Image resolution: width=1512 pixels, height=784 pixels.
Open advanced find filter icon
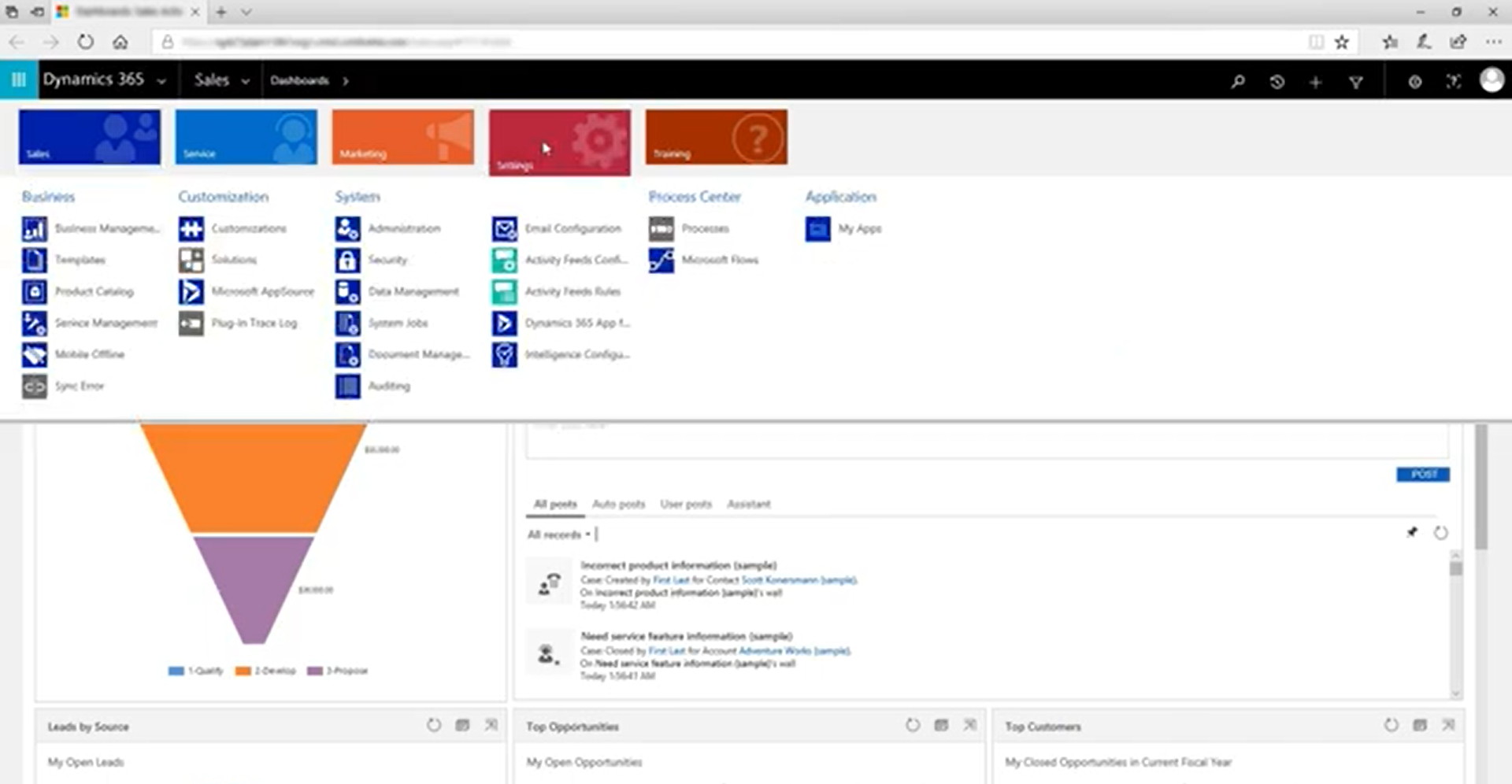click(x=1355, y=81)
